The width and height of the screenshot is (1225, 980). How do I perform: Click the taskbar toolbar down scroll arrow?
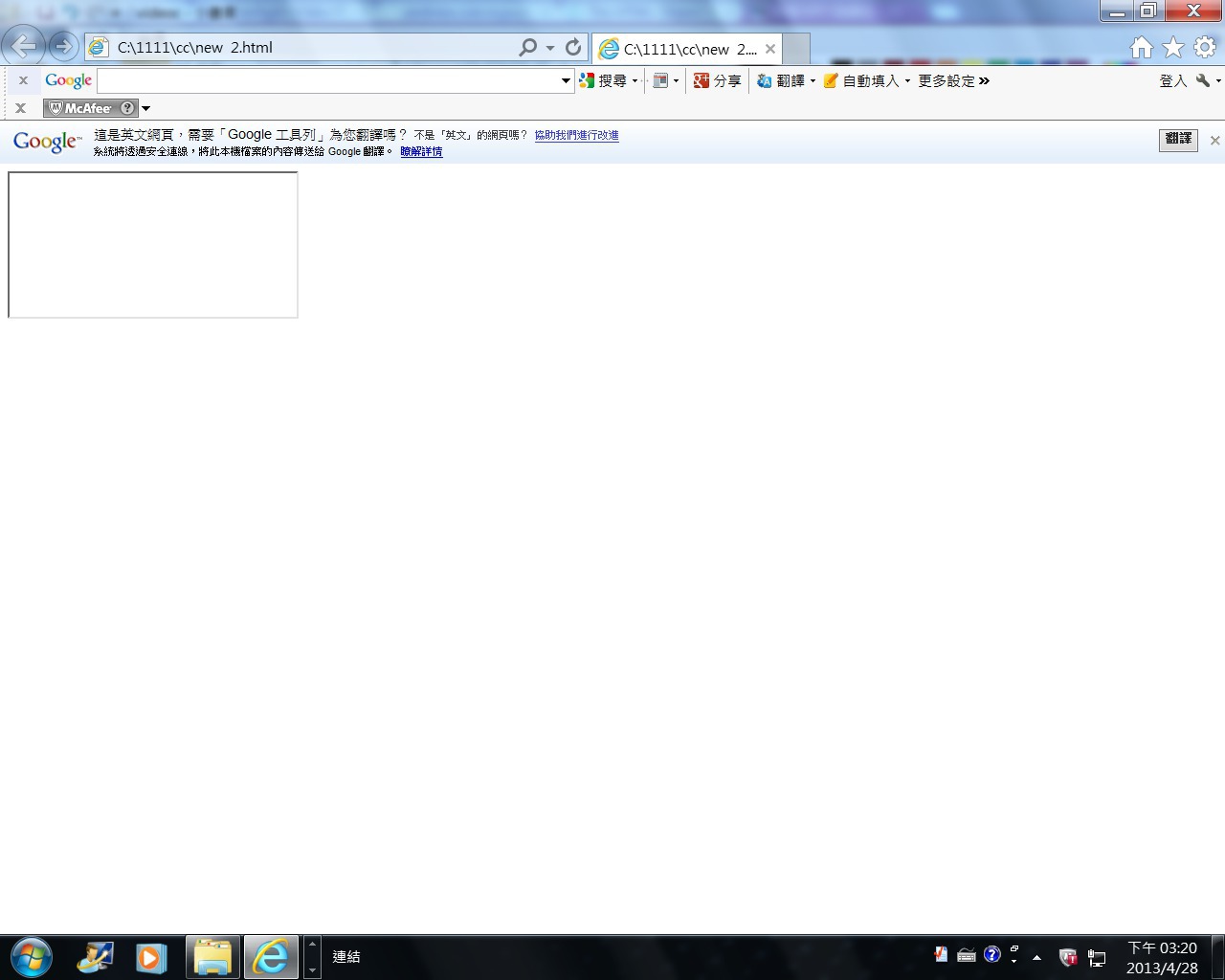click(x=312, y=969)
